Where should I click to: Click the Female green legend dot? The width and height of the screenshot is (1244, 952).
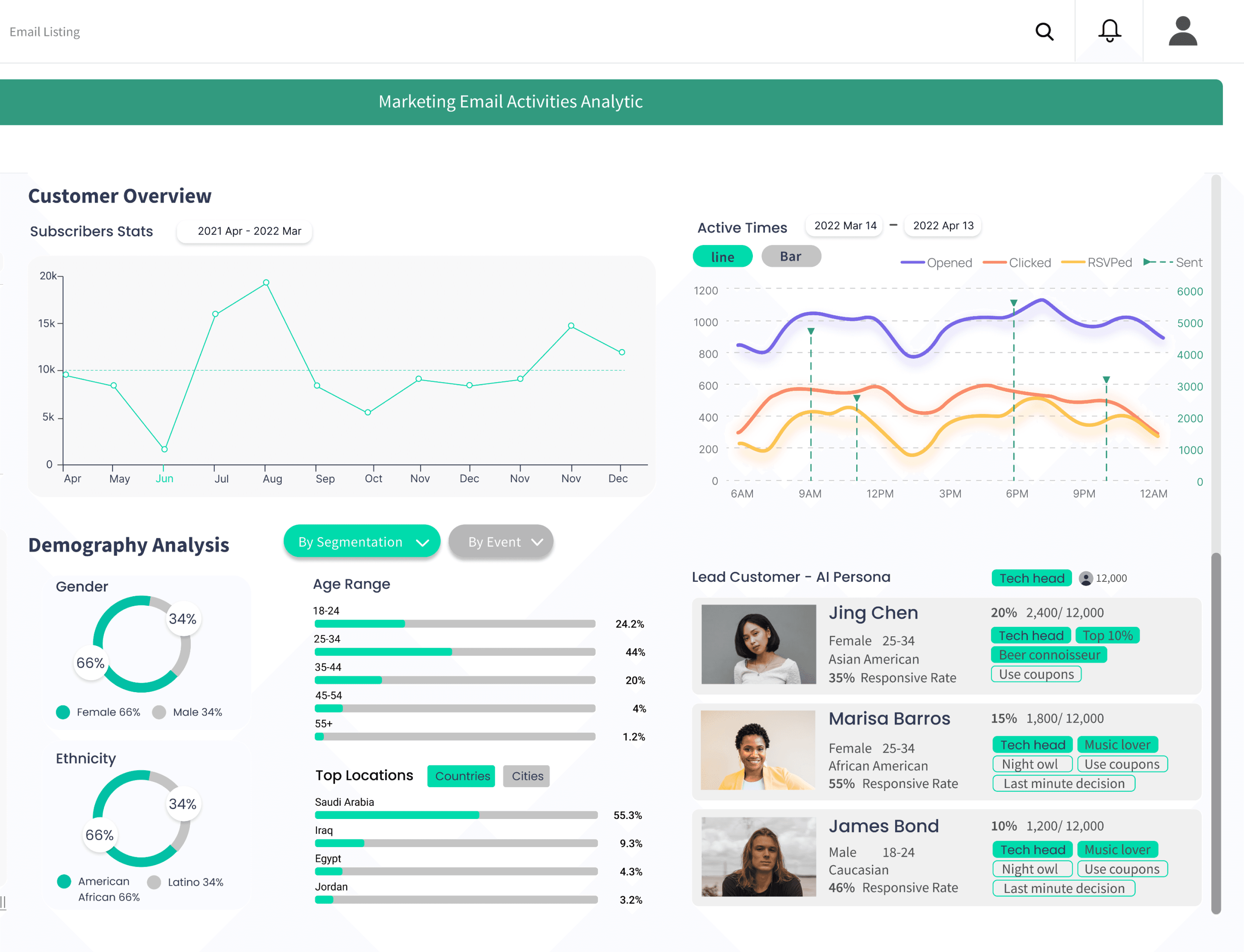point(63,712)
